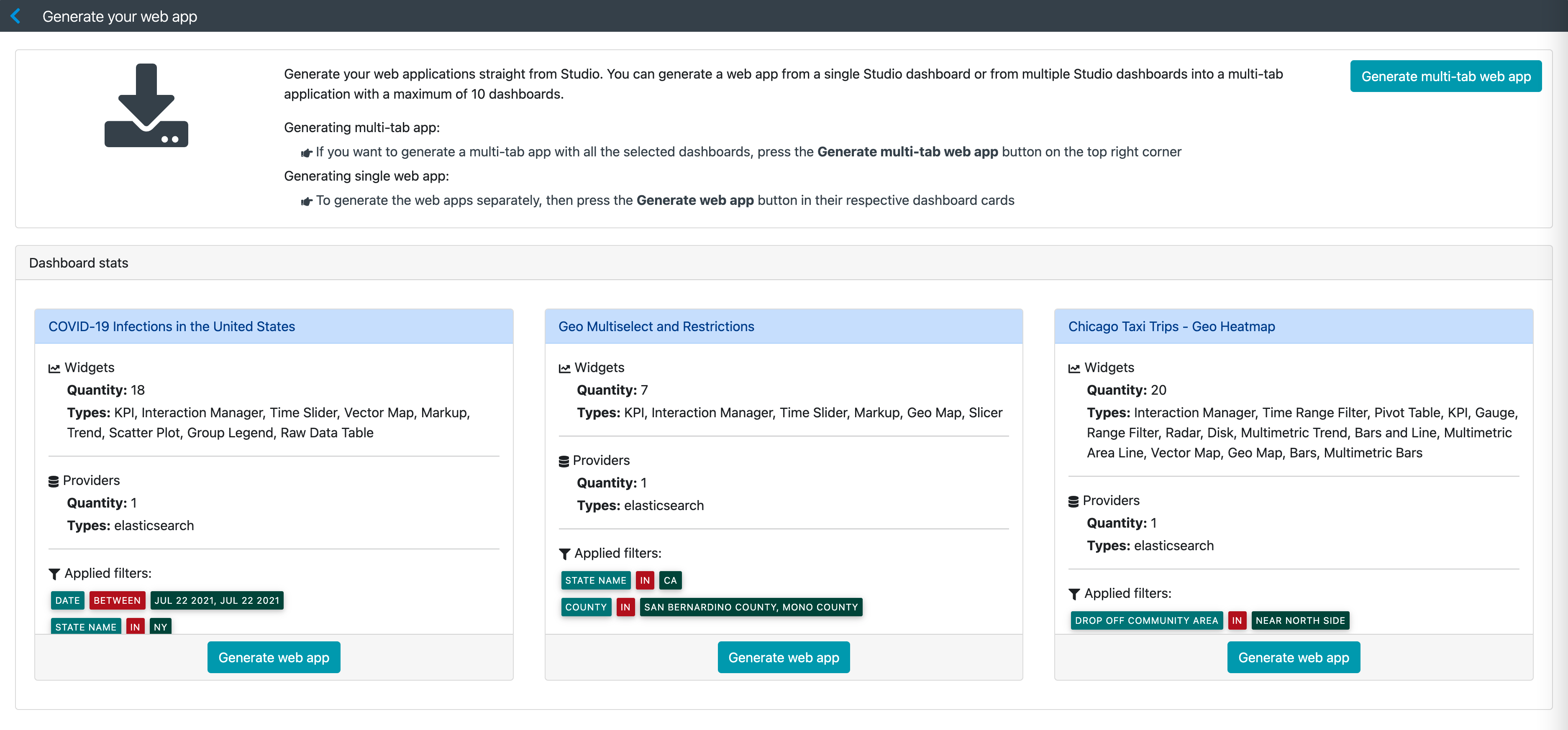Viewport: 1568px width, 730px height.
Task: Click funnel icon in Chicago Taxi Trips card
Action: [x=1074, y=594]
